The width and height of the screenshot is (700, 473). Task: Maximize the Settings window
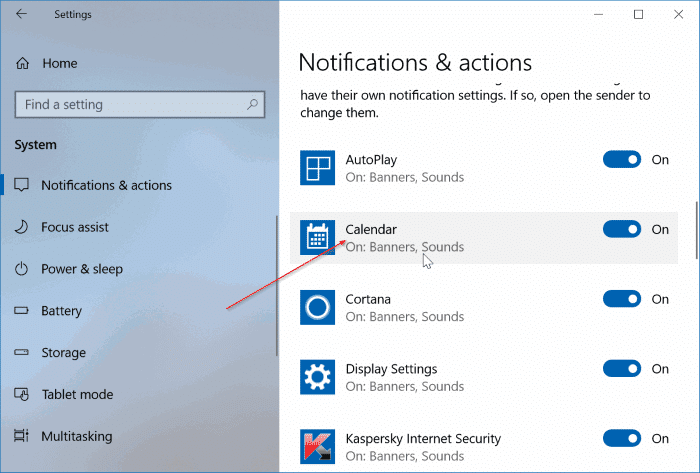[x=638, y=14]
